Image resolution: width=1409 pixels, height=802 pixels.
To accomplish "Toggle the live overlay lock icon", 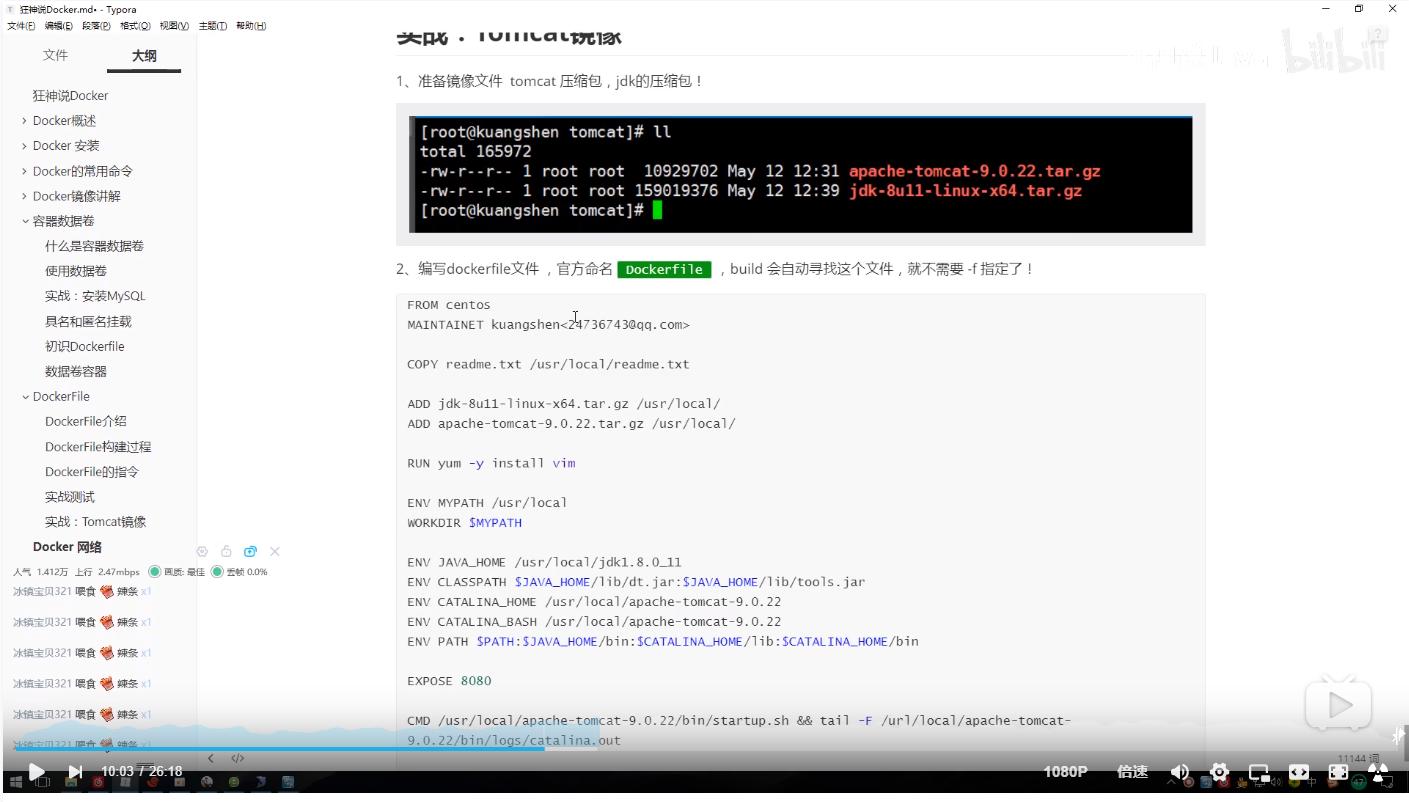I will (226, 552).
